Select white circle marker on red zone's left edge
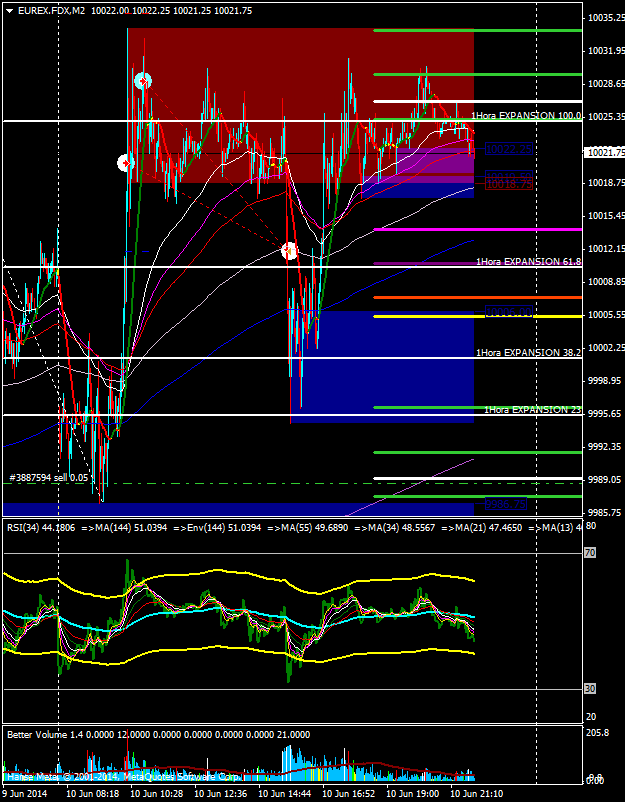The width and height of the screenshot is (625, 802). [x=127, y=162]
